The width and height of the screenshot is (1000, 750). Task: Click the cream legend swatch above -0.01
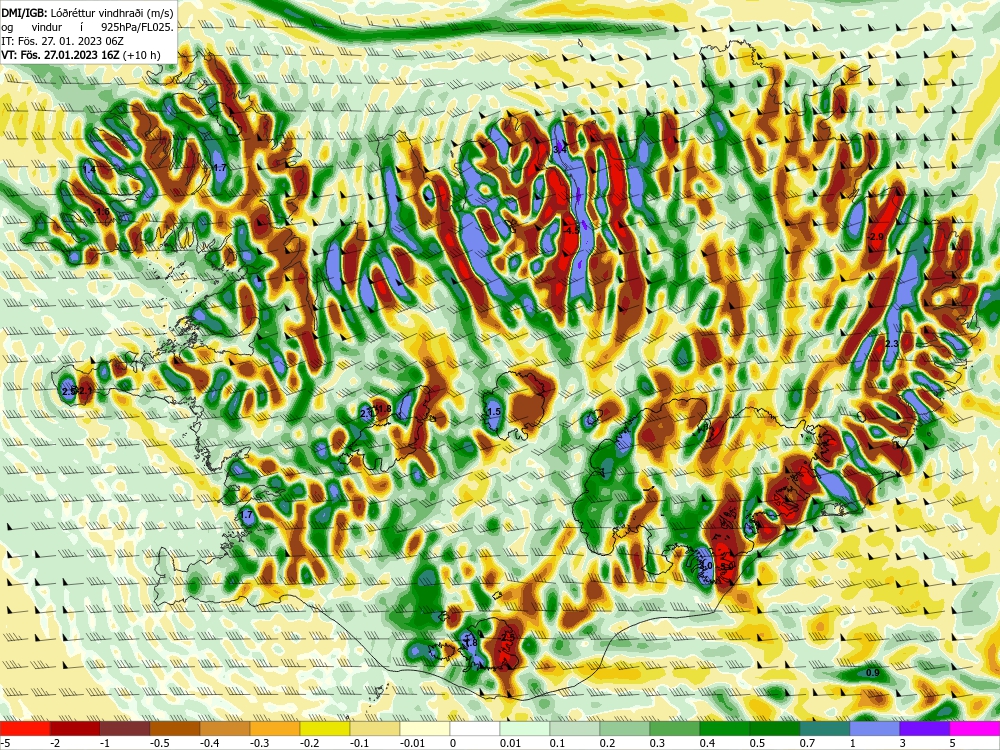pos(425,728)
